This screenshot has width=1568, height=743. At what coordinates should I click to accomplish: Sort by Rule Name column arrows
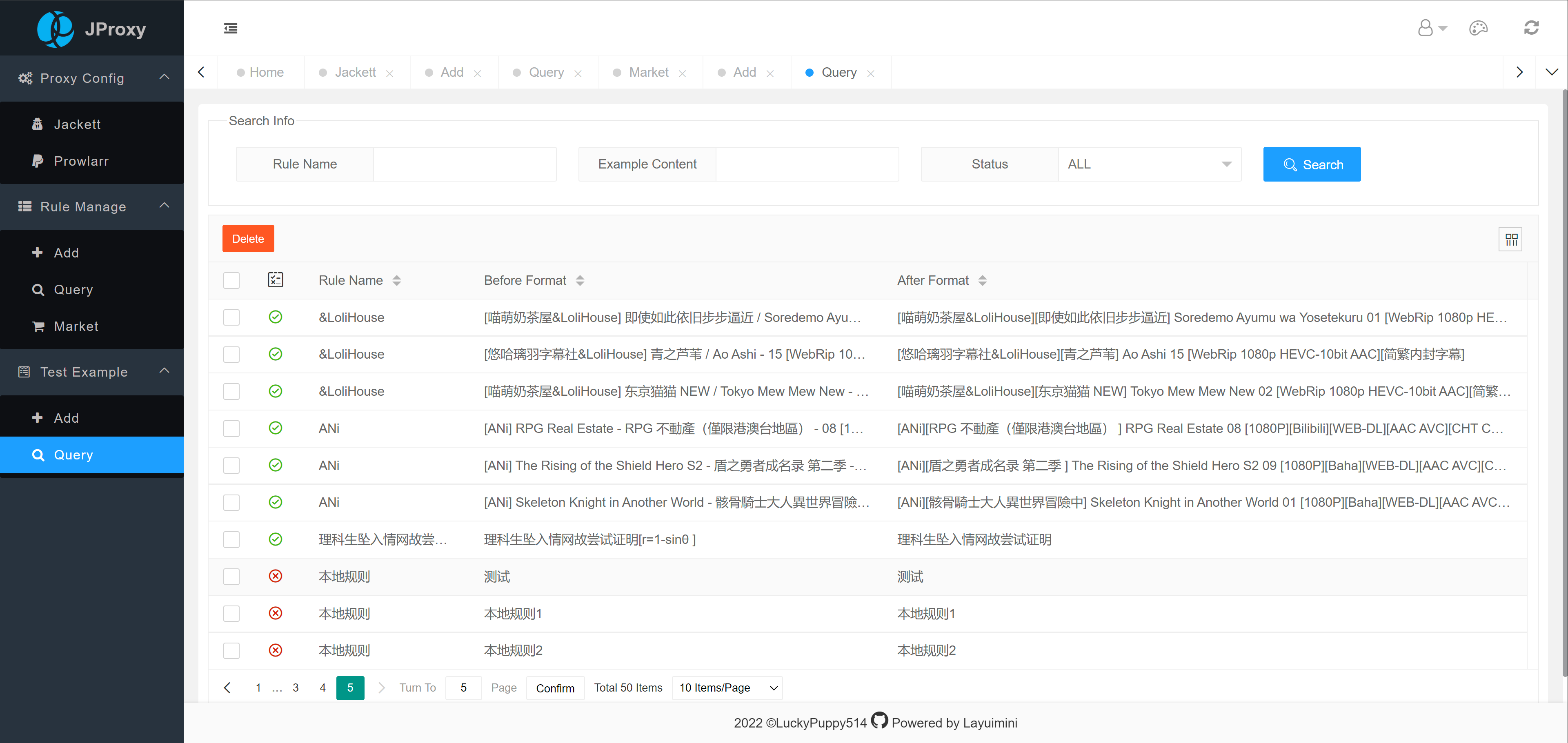point(397,281)
